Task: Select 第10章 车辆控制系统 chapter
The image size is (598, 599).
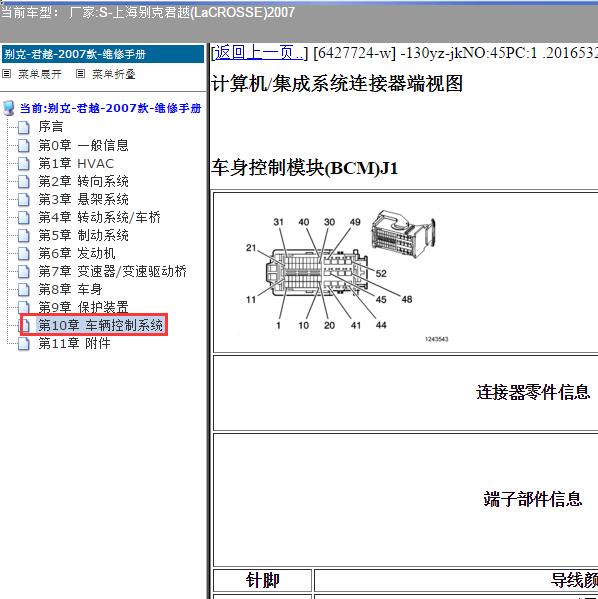Action: tap(100, 325)
